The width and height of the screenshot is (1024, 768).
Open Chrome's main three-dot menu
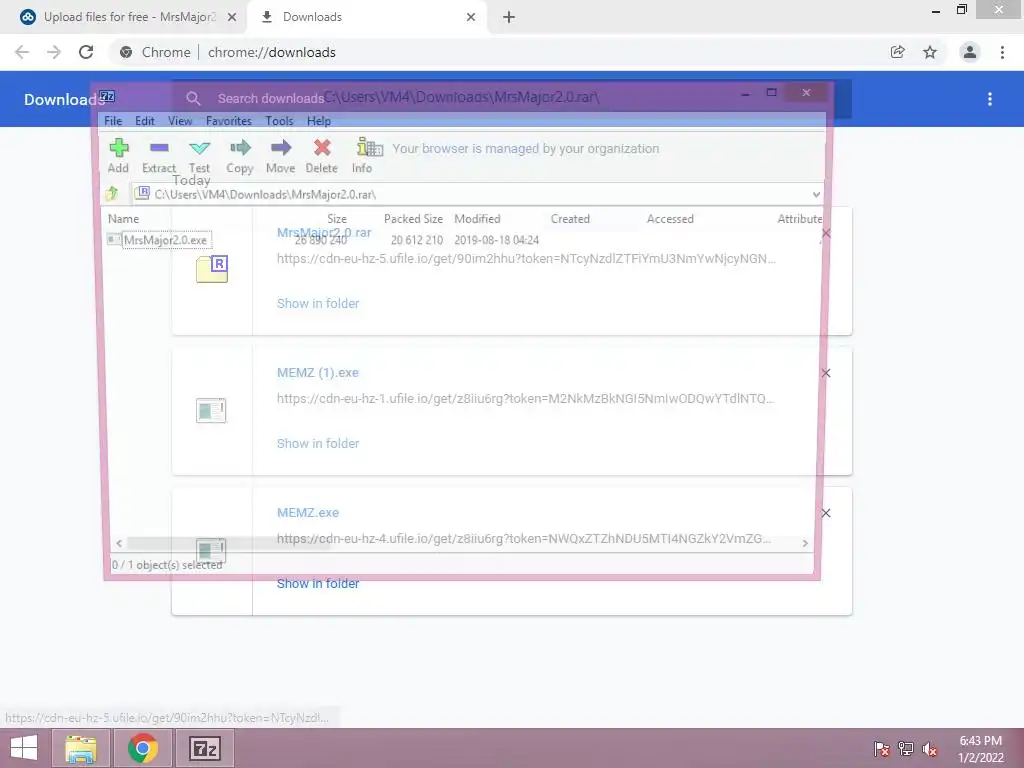tap(1002, 52)
